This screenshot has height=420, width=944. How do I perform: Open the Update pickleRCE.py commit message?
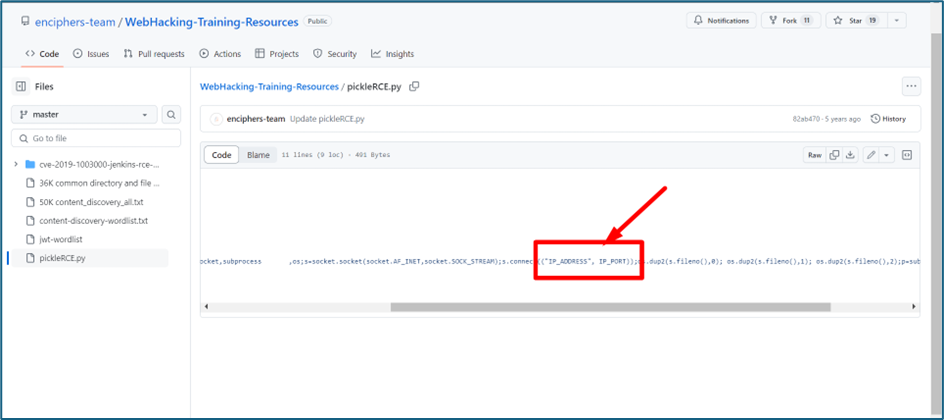327,119
